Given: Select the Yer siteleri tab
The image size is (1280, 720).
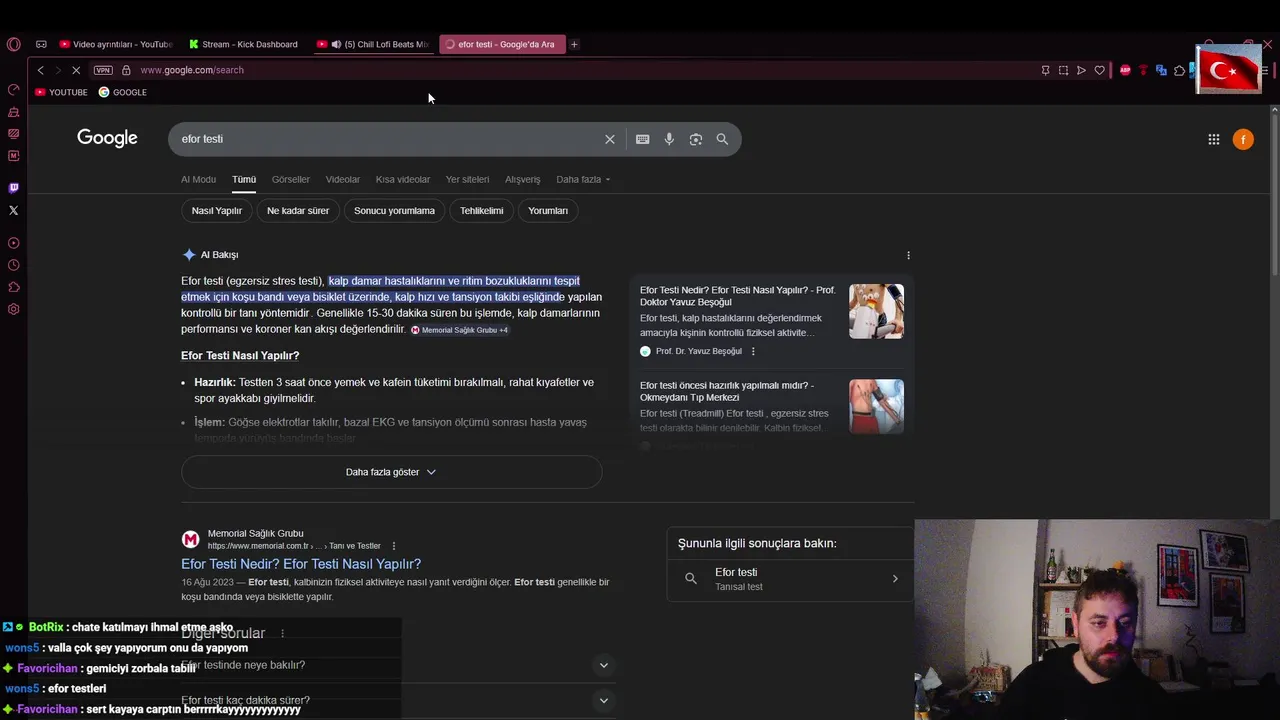Looking at the screenshot, I should 468,179.
